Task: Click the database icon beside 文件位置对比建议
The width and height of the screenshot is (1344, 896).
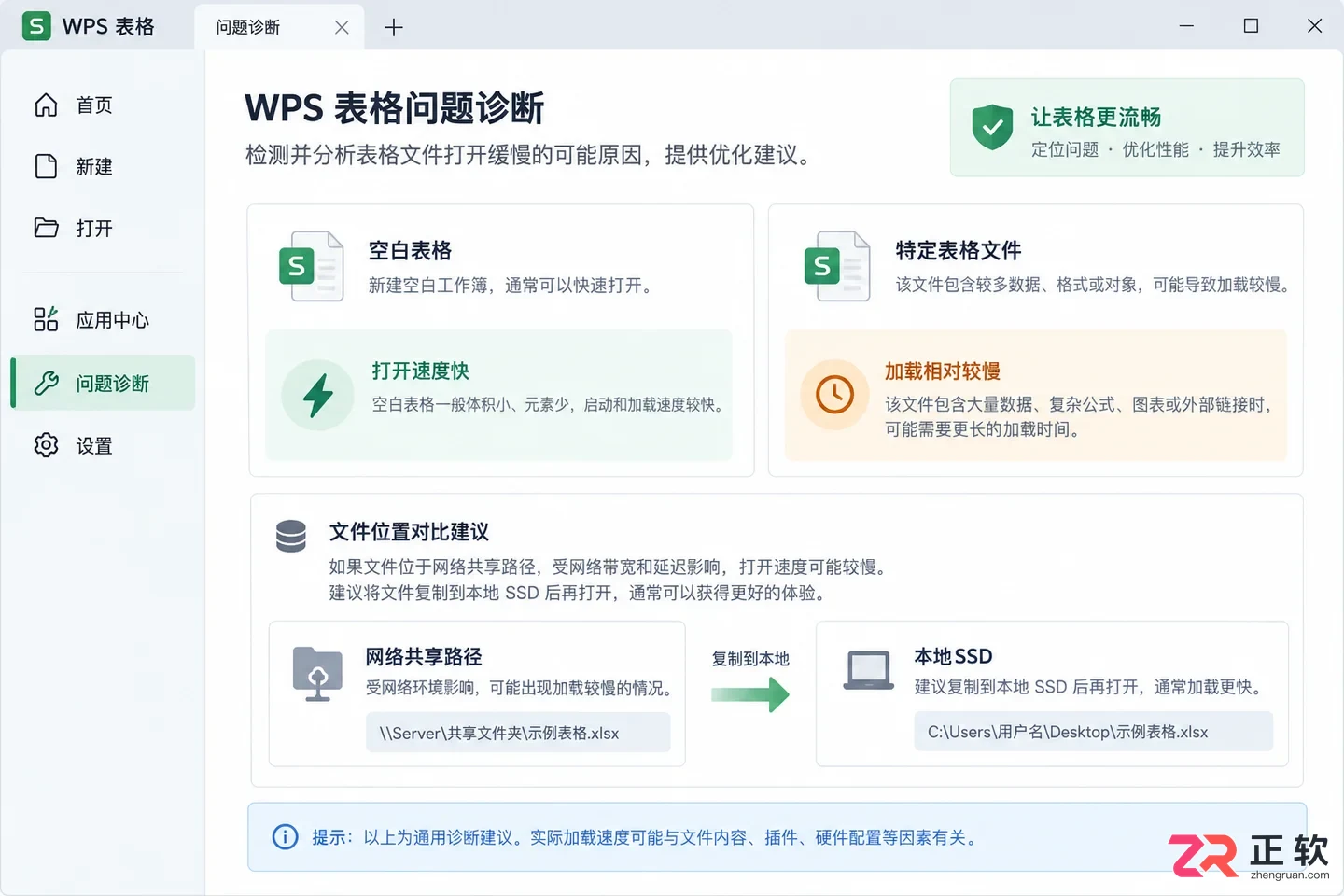Action: (x=291, y=537)
